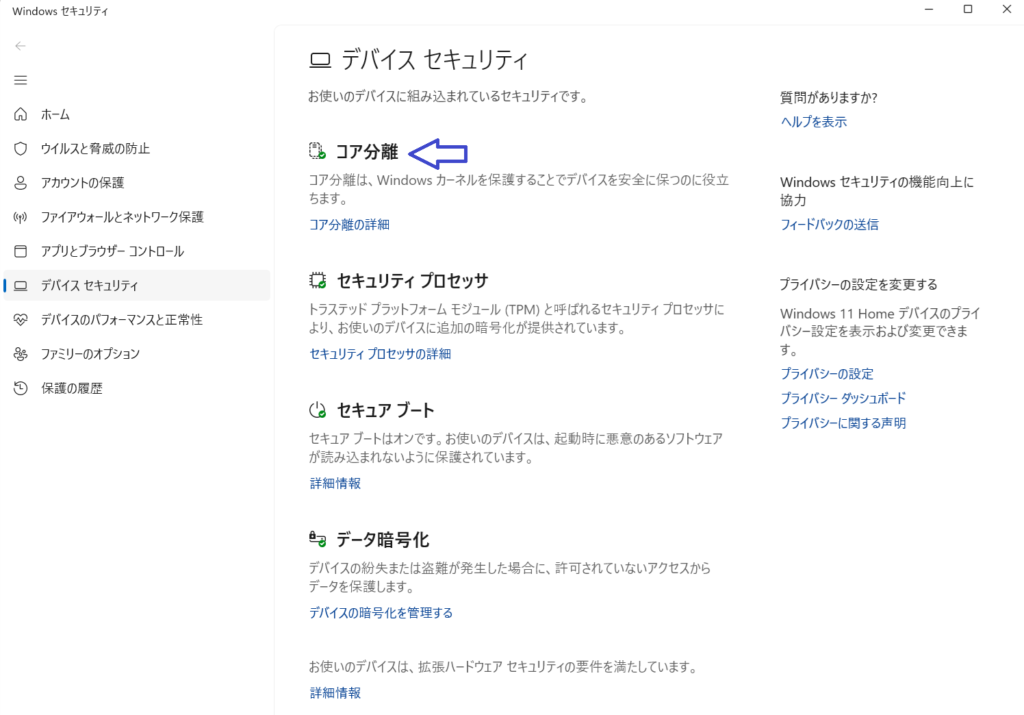1024x715 pixels.
Task: Open コア分離の詳細 link
Action: click(x=350, y=224)
